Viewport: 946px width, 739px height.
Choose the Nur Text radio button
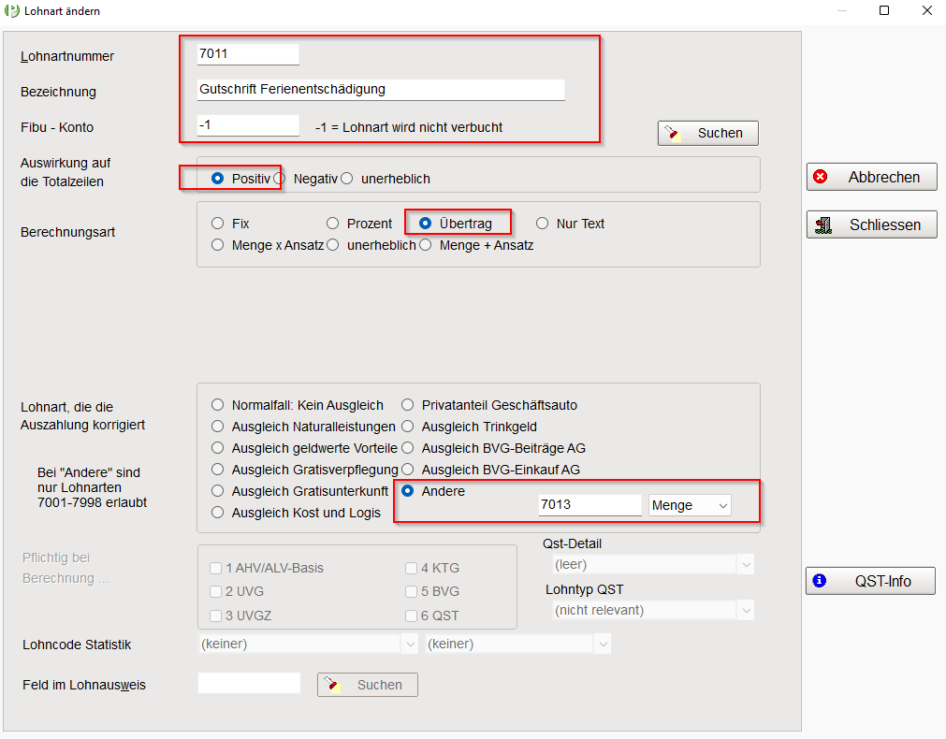click(x=543, y=224)
